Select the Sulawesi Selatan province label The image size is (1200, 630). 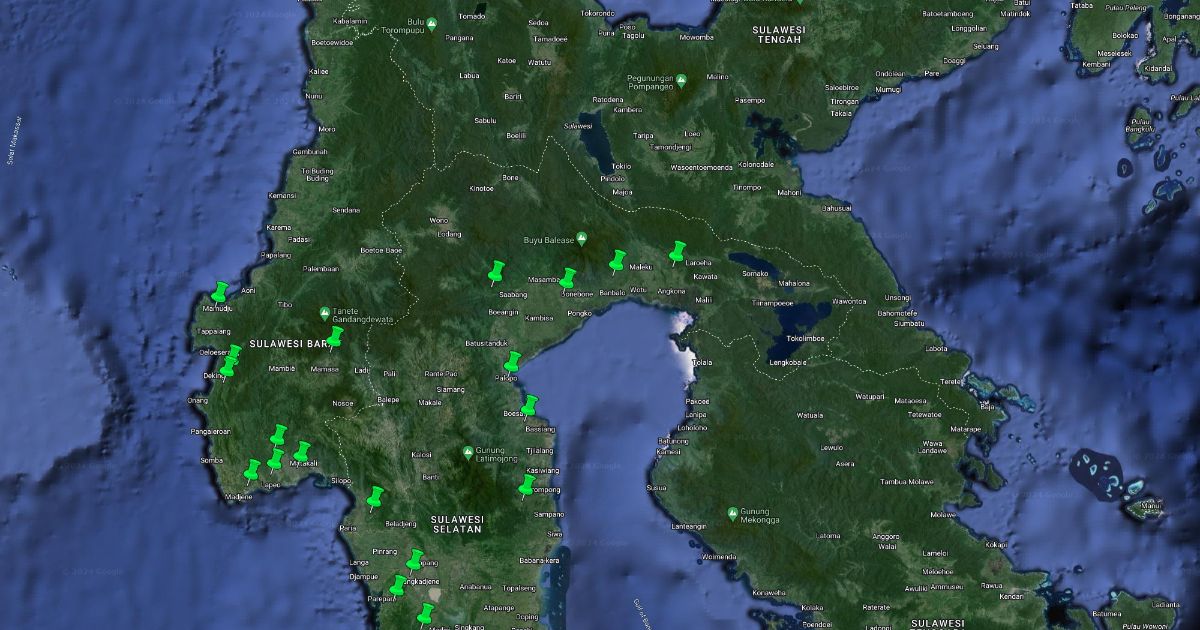[458, 524]
